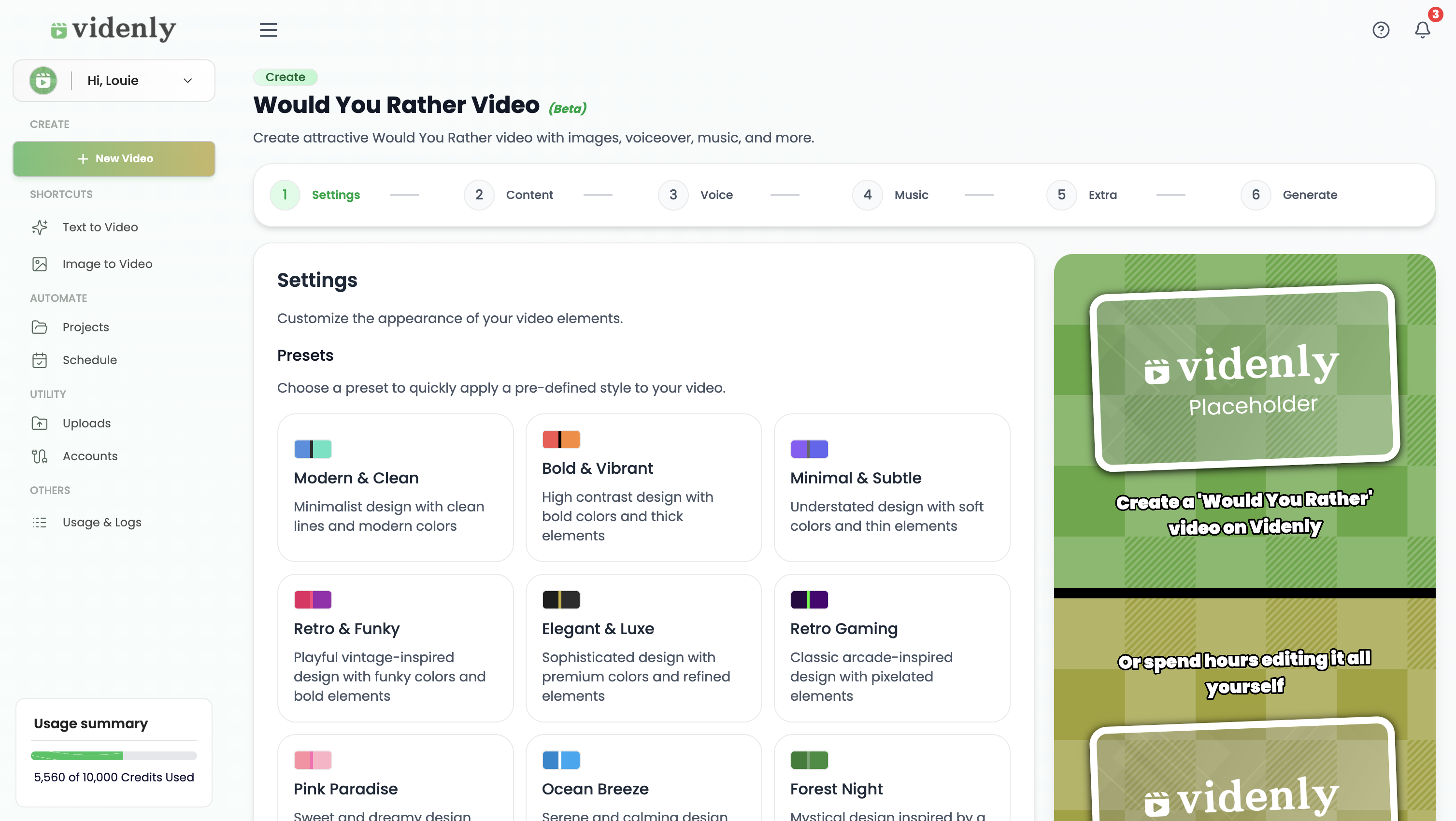Choose the Ocean Breeze preset card
This screenshot has width=1456, height=821.
[x=644, y=778]
